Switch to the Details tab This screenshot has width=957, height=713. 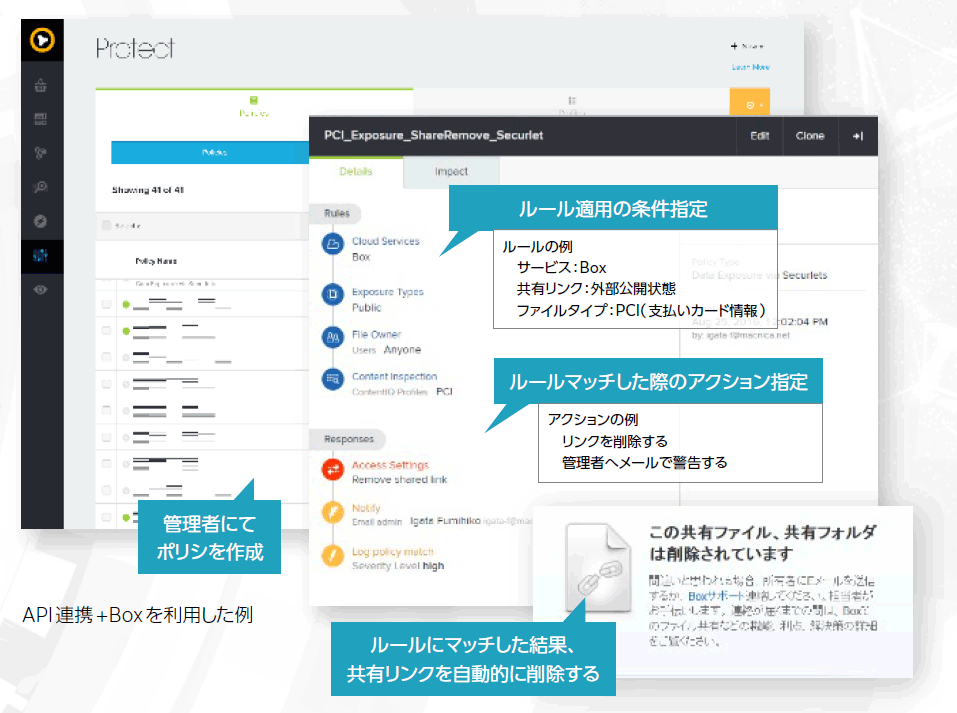point(356,172)
